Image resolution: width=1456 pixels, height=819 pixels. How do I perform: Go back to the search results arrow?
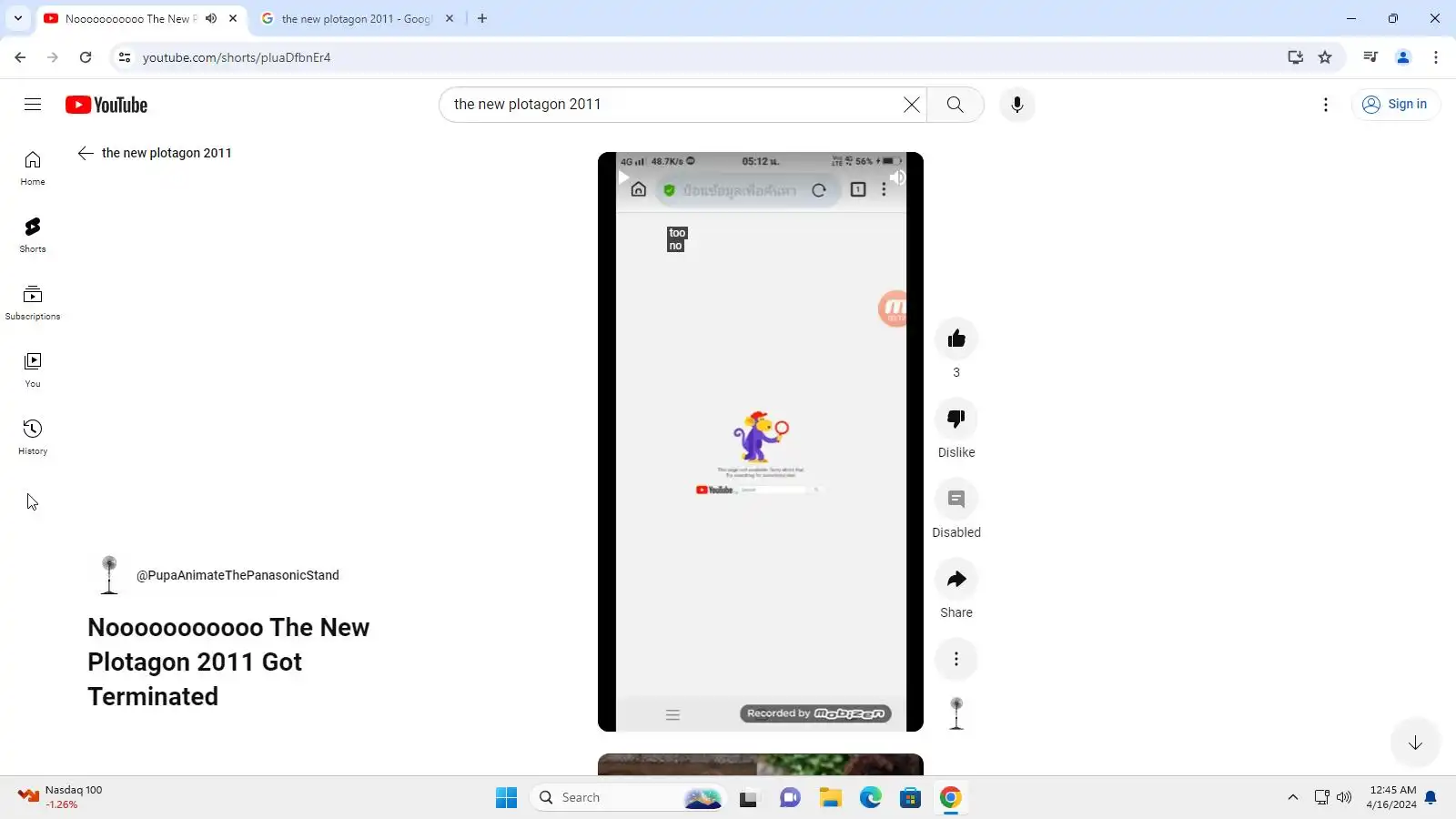86,153
